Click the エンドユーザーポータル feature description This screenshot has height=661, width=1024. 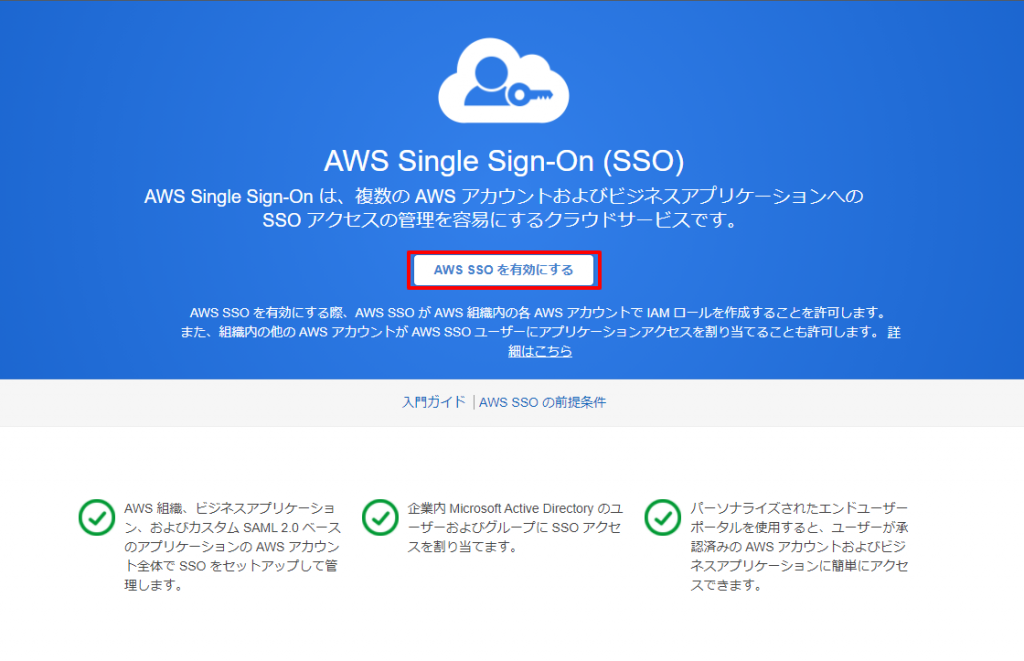[x=799, y=547]
